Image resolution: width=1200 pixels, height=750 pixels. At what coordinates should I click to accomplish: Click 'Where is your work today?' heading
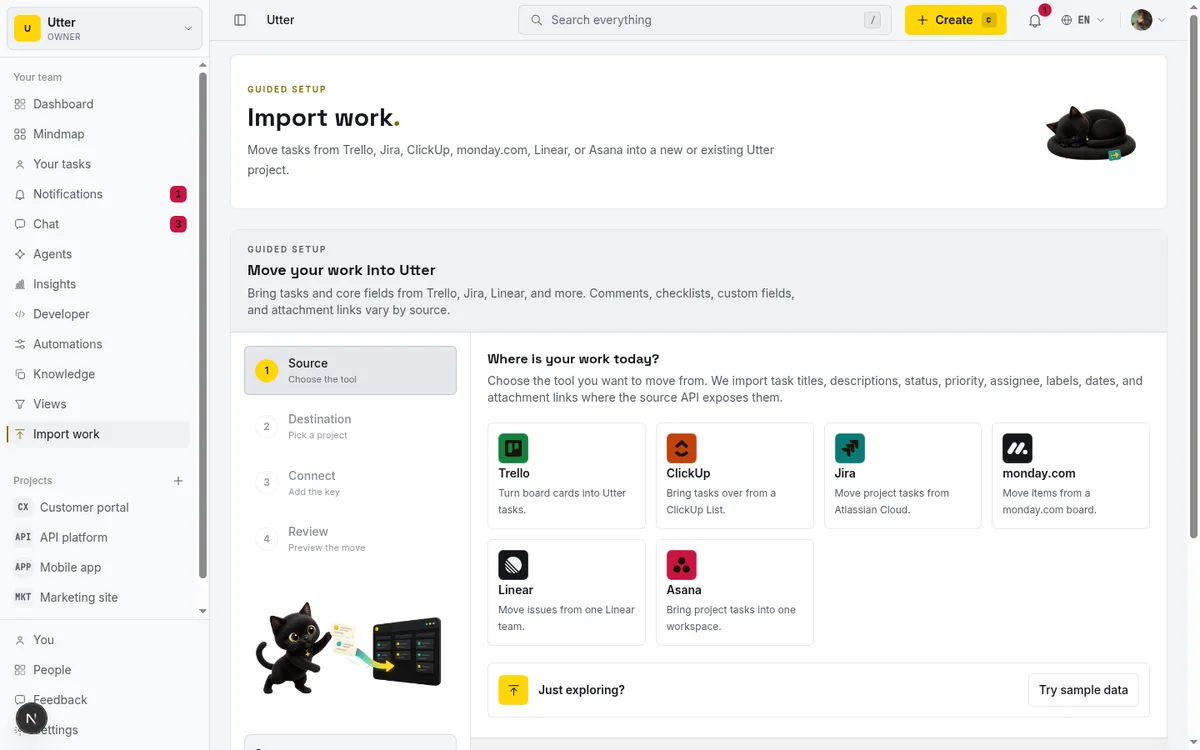tap(573, 359)
